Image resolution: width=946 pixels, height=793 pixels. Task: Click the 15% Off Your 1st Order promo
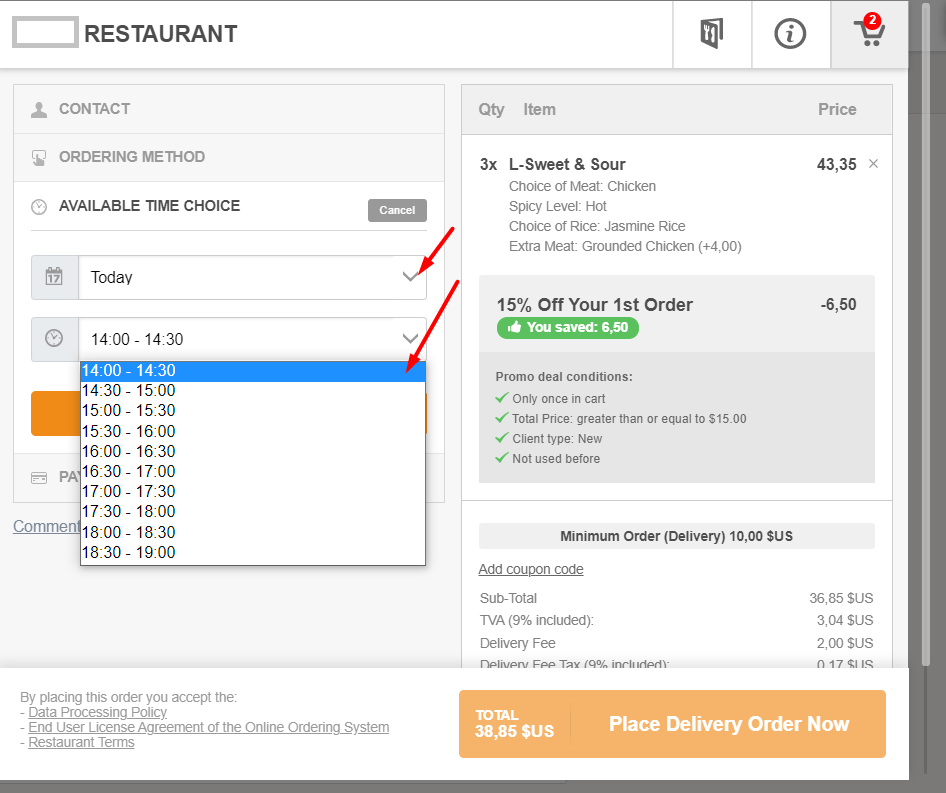594,305
